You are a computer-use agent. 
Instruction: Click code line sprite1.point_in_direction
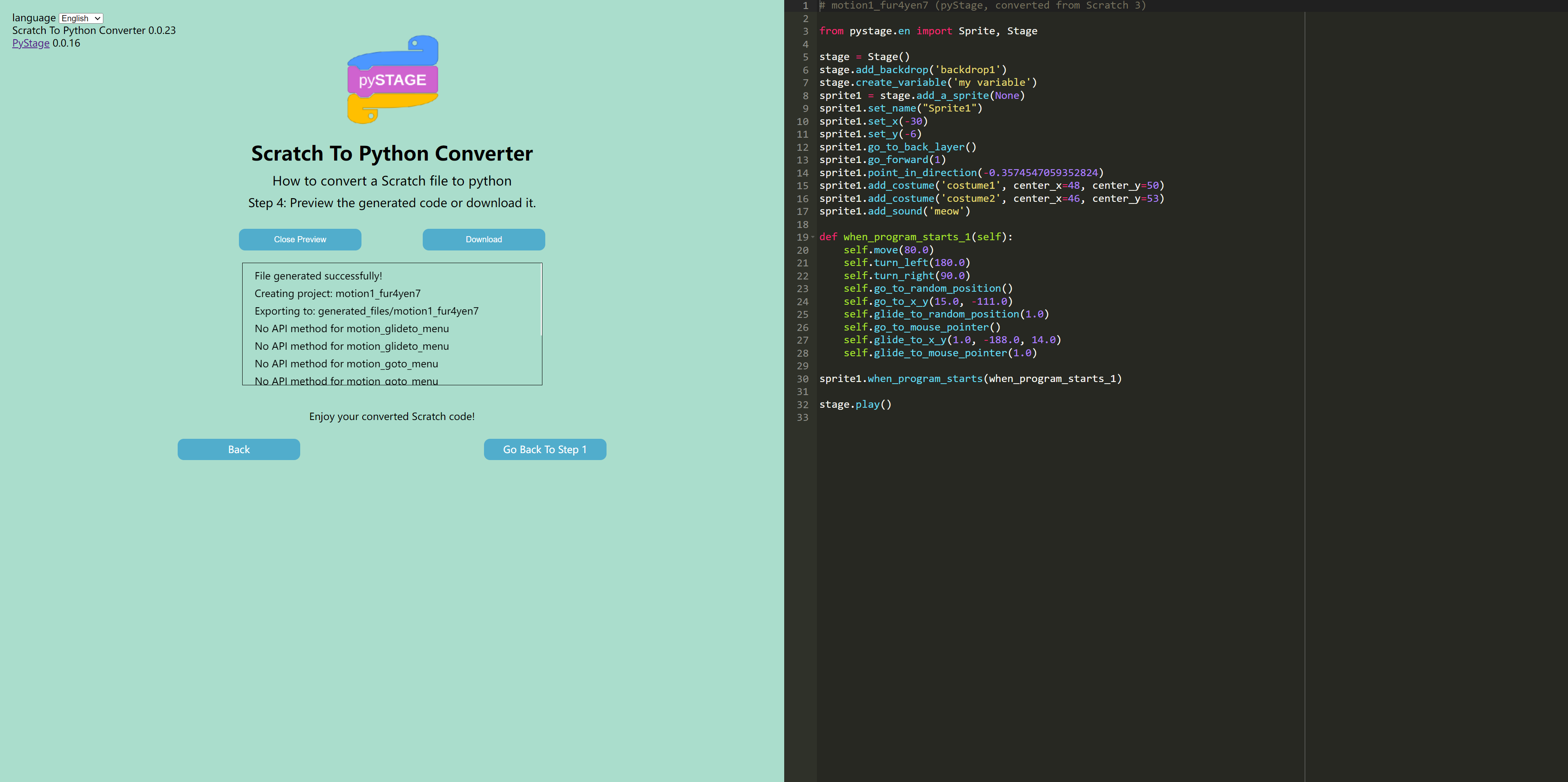point(962,173)
